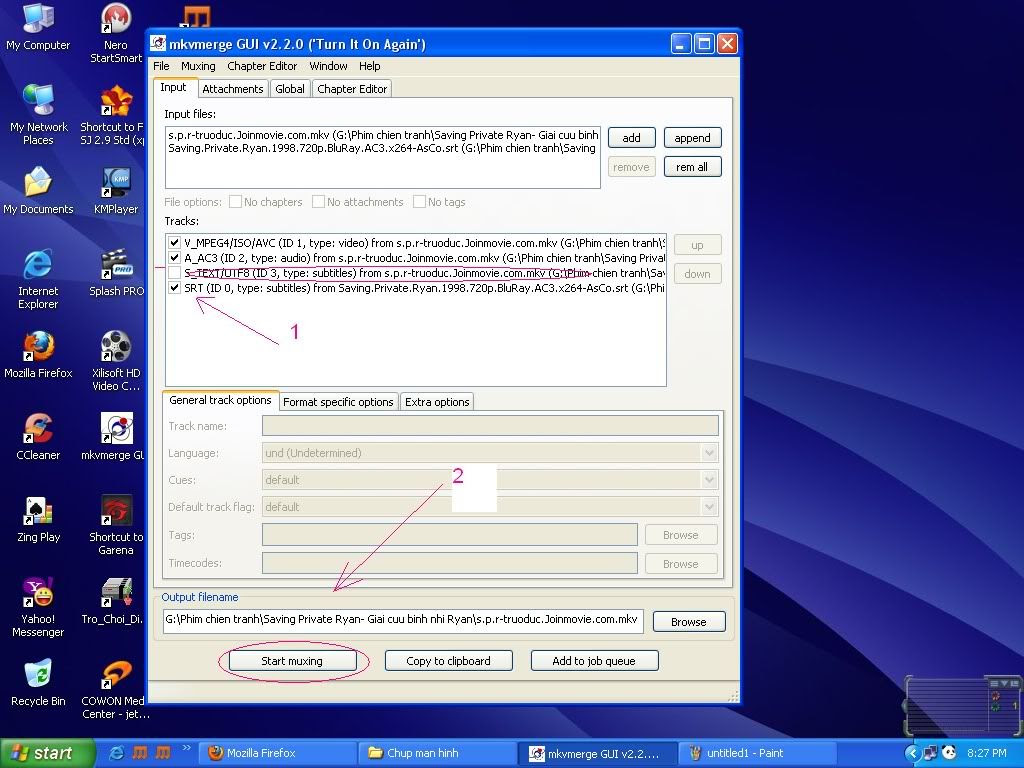The image size is (1024, 768).
Task: Open My Documents desktop icon
Action: click(x=38, y=191)
